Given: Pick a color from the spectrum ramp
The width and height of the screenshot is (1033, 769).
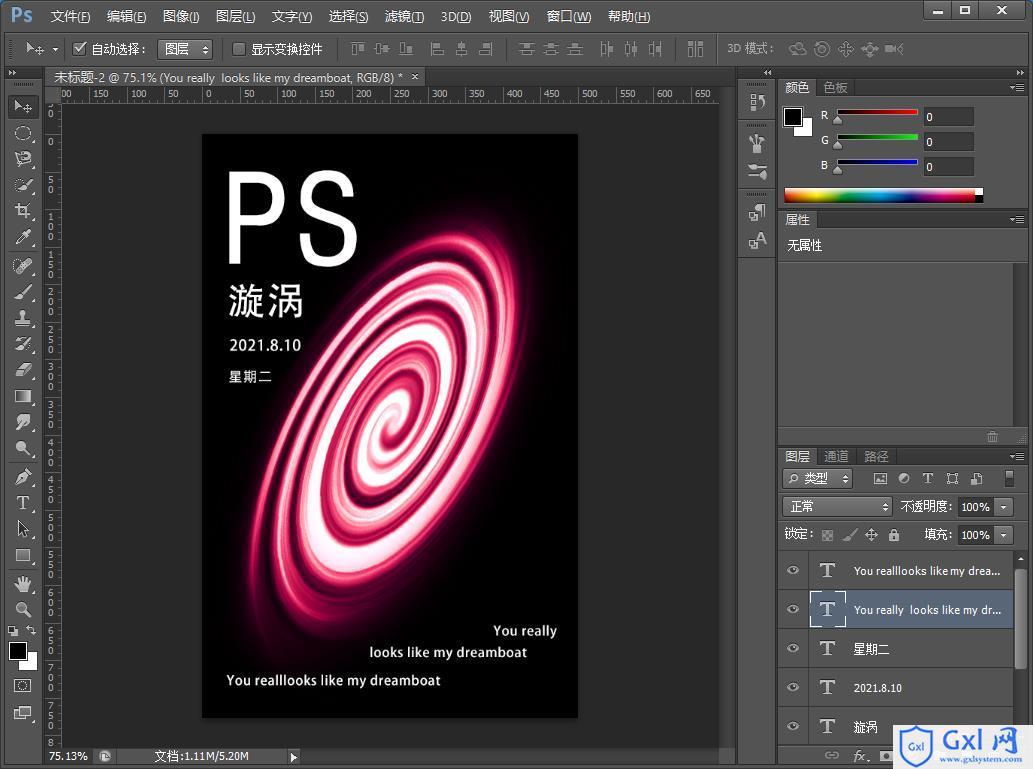Looking at the screenshot, I should click(883, 195).
